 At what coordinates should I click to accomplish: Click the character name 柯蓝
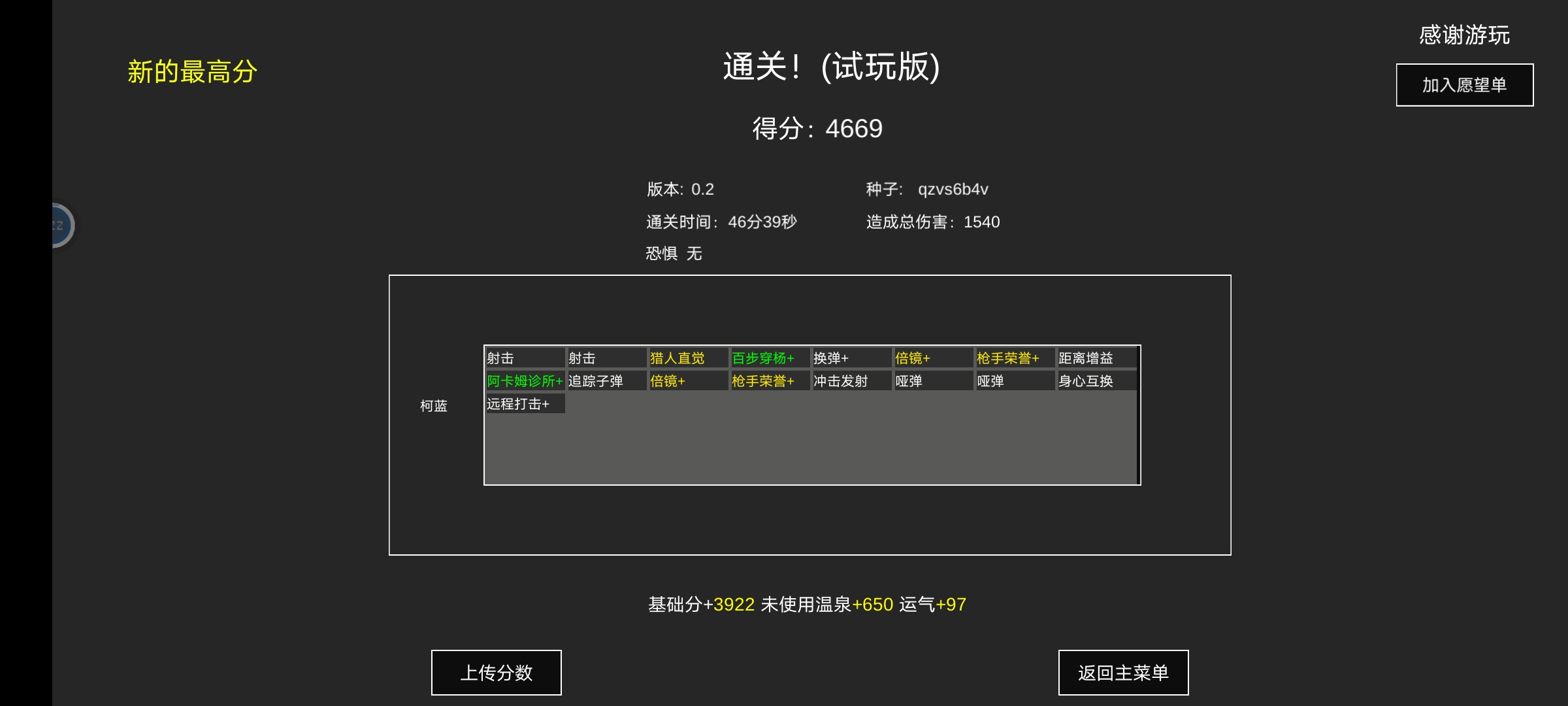pos(434,406)
